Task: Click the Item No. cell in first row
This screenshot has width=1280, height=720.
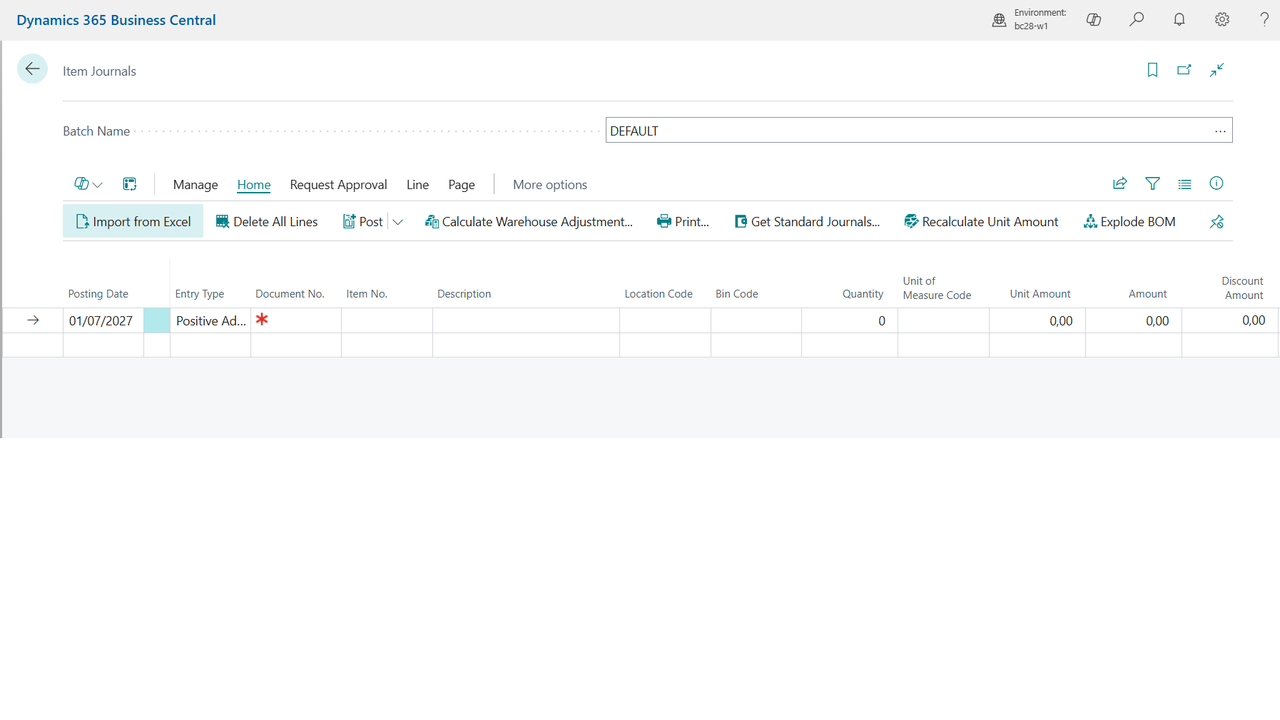Action: click(387, 321)
